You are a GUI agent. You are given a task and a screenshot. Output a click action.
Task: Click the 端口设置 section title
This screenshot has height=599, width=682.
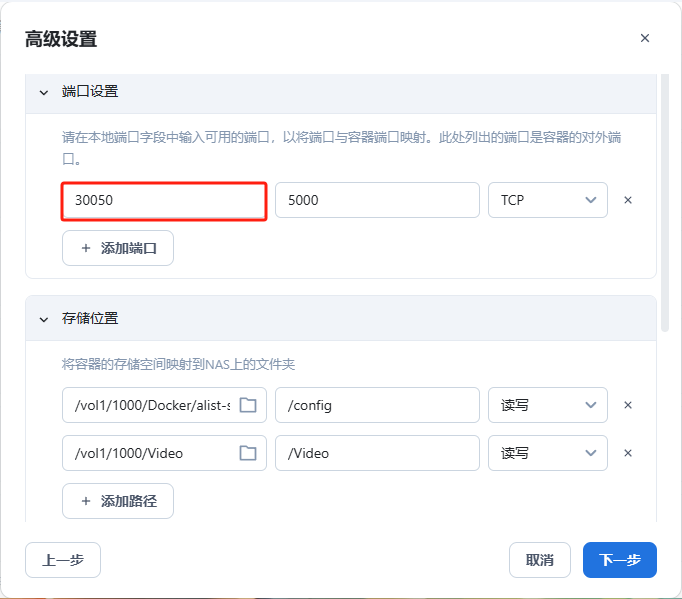coord(90,92)
